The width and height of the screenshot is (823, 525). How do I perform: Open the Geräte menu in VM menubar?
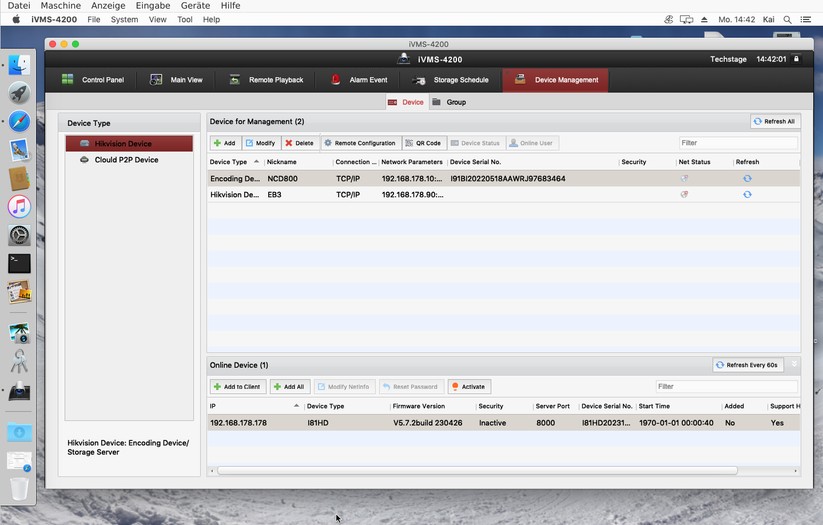195,5
